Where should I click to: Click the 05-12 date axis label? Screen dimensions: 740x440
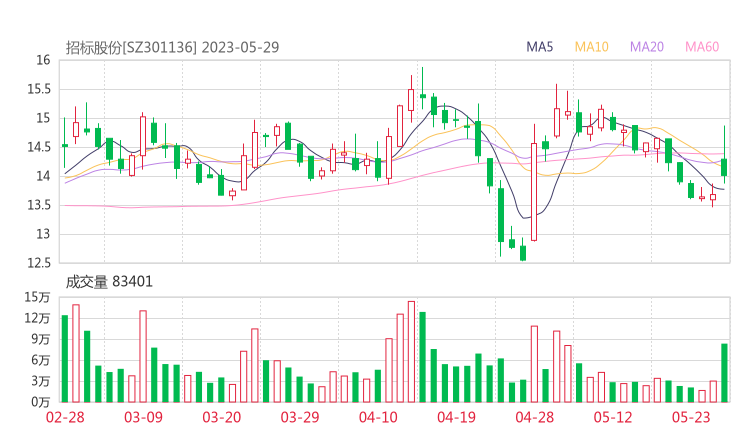coord(613,417)
